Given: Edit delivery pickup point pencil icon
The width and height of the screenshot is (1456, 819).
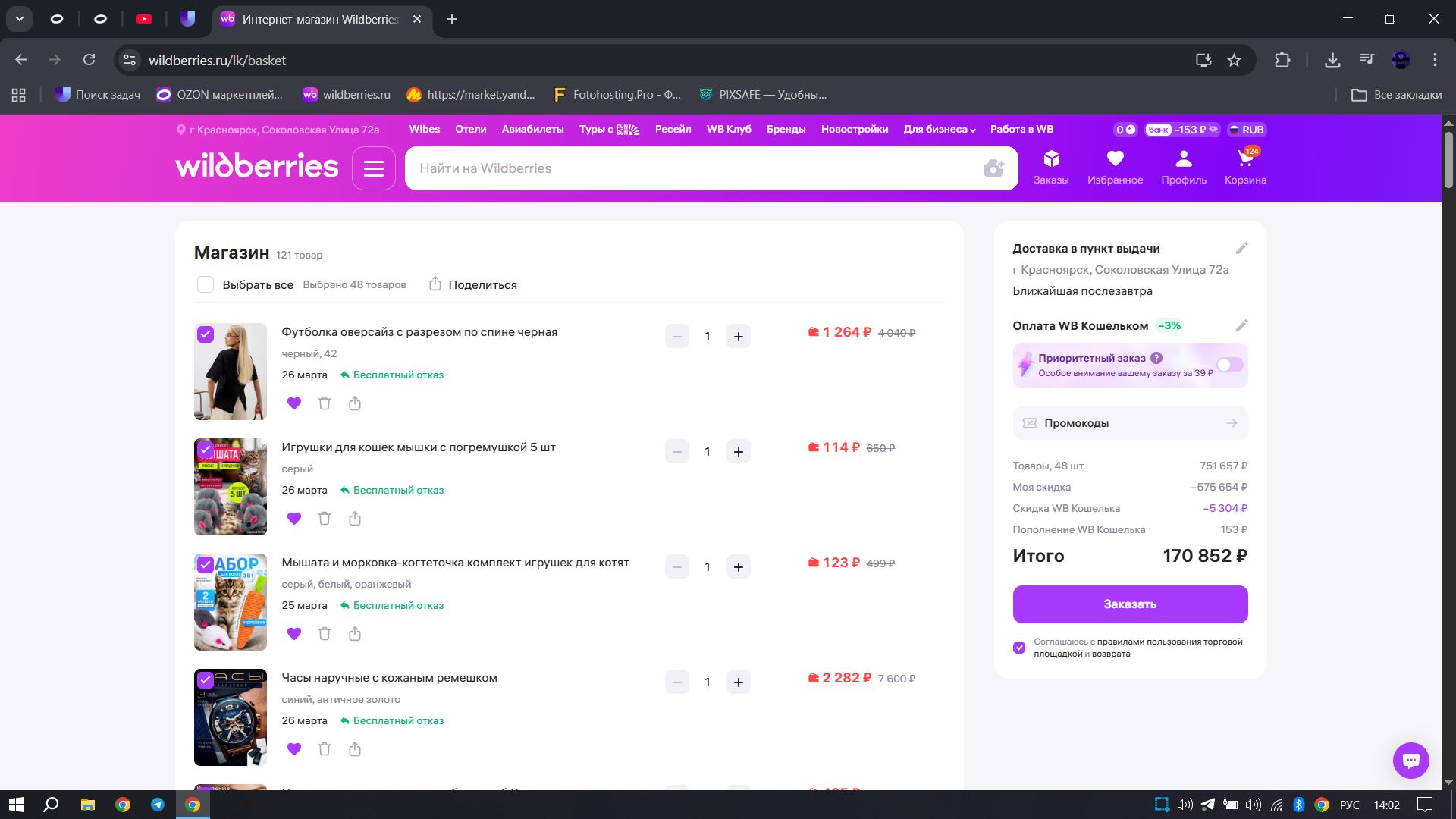Looking at the screenshot, I should (1241, 248).
